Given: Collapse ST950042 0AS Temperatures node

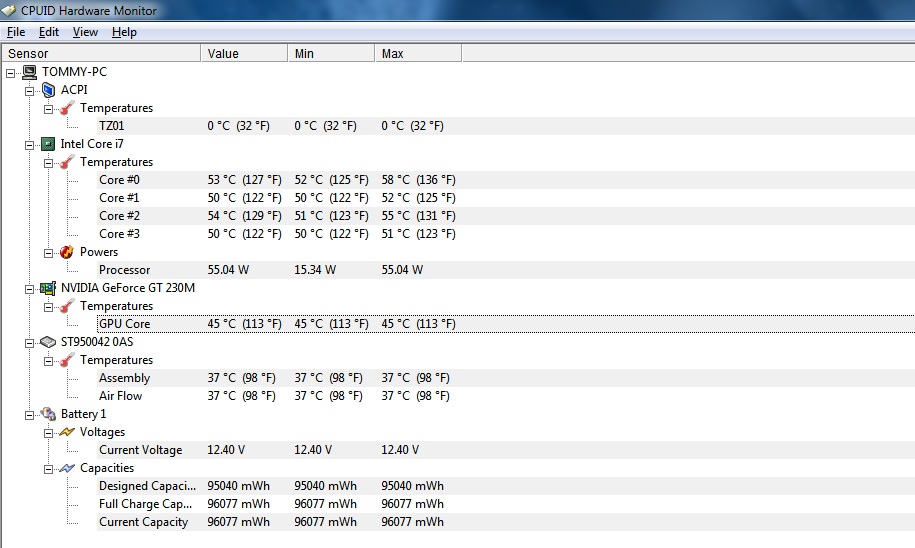Looking at the screenshot, I should point(48,361).
